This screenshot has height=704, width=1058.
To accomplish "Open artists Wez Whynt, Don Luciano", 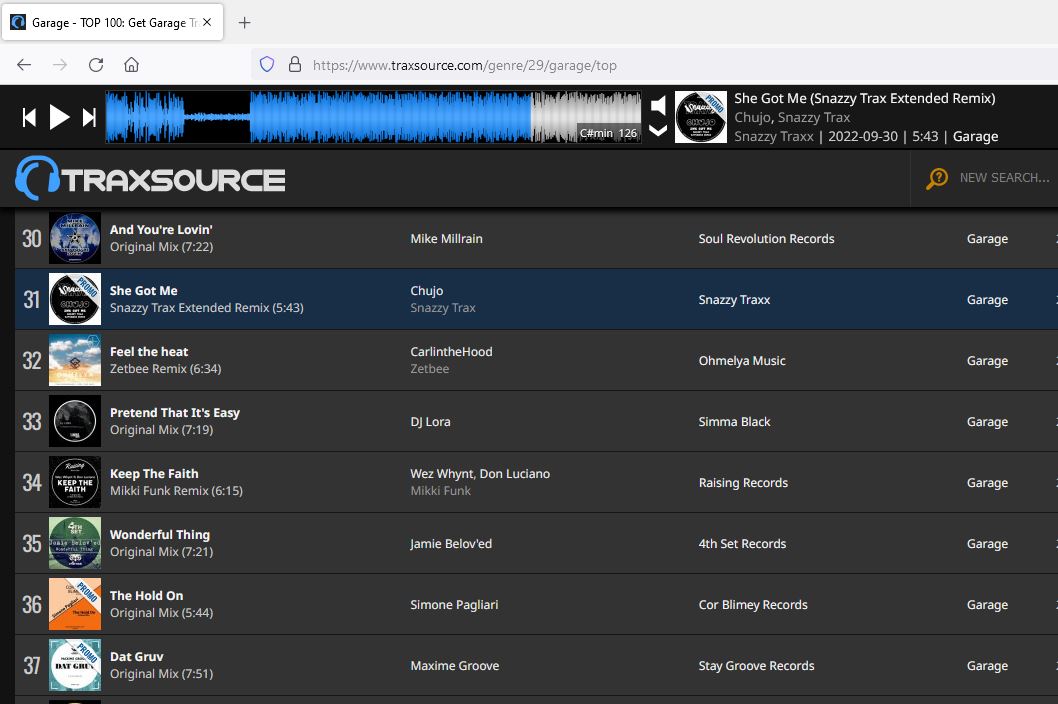I will point(480,474).
